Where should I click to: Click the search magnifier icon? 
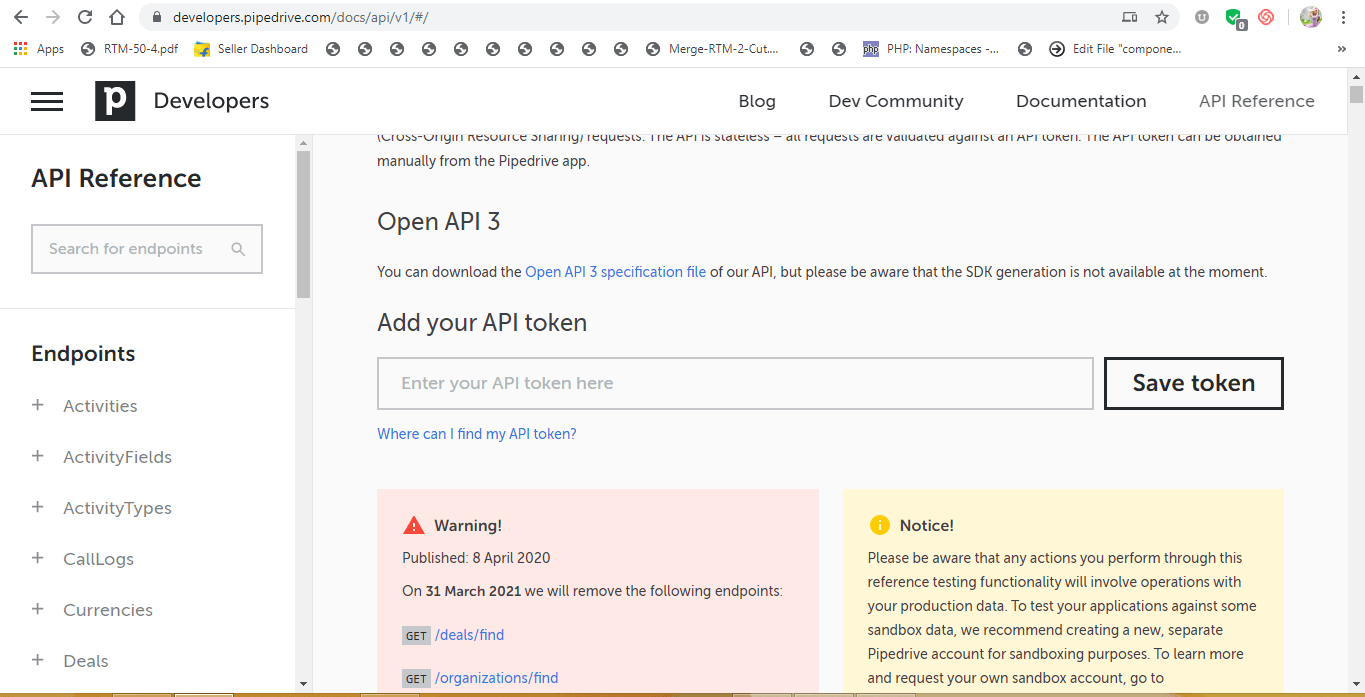click(238, 249)
